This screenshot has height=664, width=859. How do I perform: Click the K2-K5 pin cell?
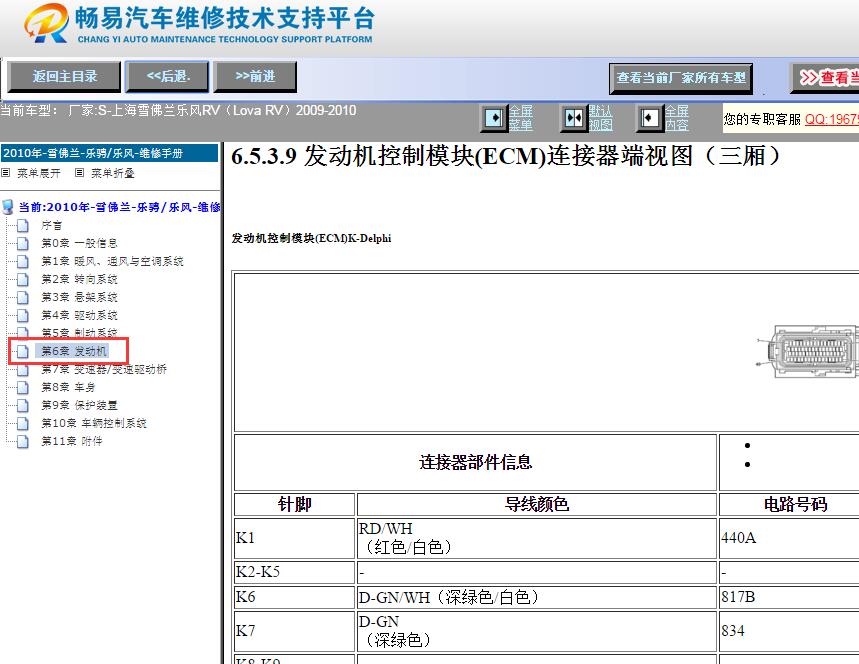point(295,572)
